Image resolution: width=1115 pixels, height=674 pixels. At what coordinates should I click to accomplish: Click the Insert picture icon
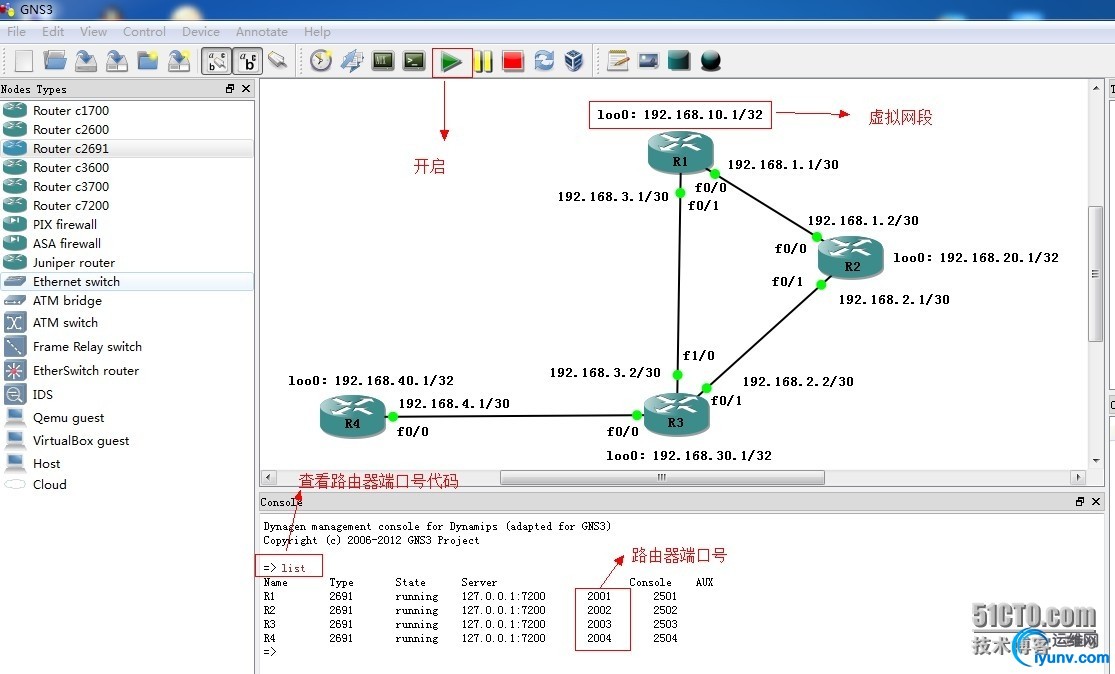pyautogui.click(x=649, y=61)
